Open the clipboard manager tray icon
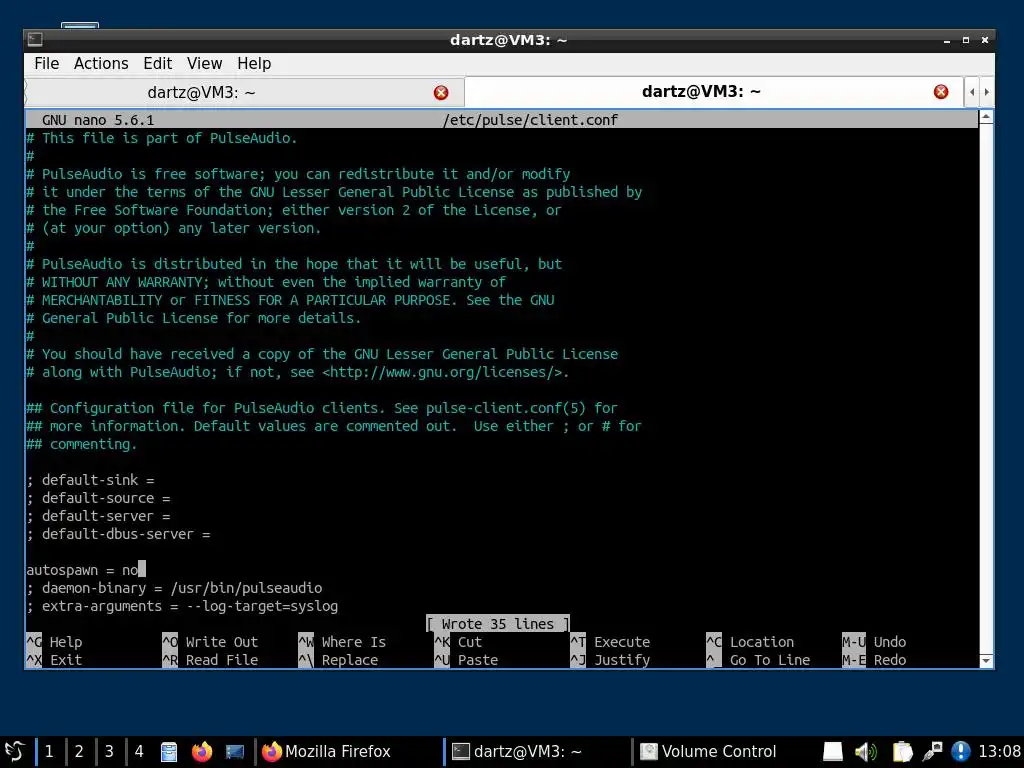The width and height of the screenshot is (1024, 768). point(902,752)
